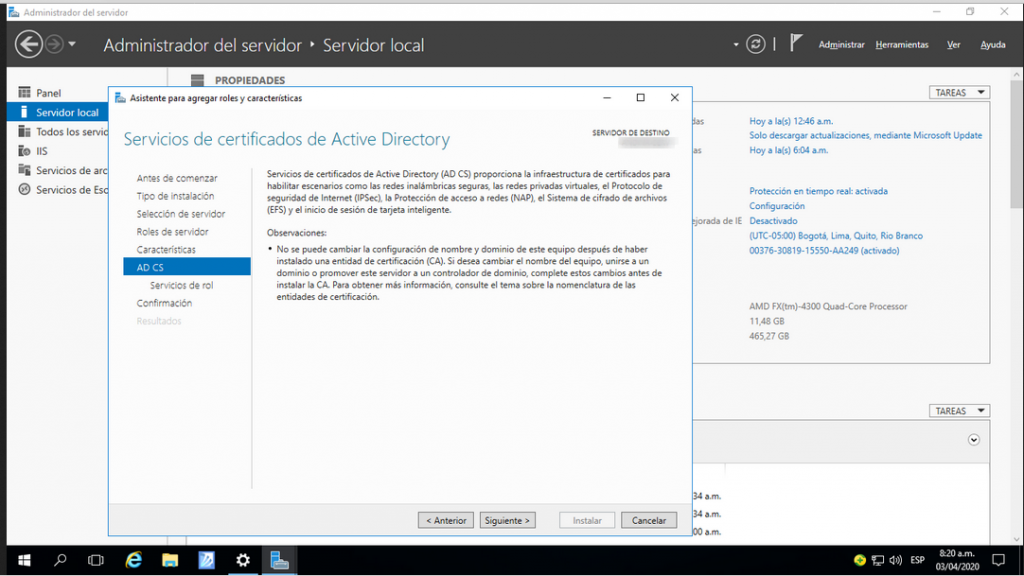The width and height of the screenshot is (1024, 576).
Task: Click the Servicios de Escritorio sidebar icon
Action: tap(25, 189)
